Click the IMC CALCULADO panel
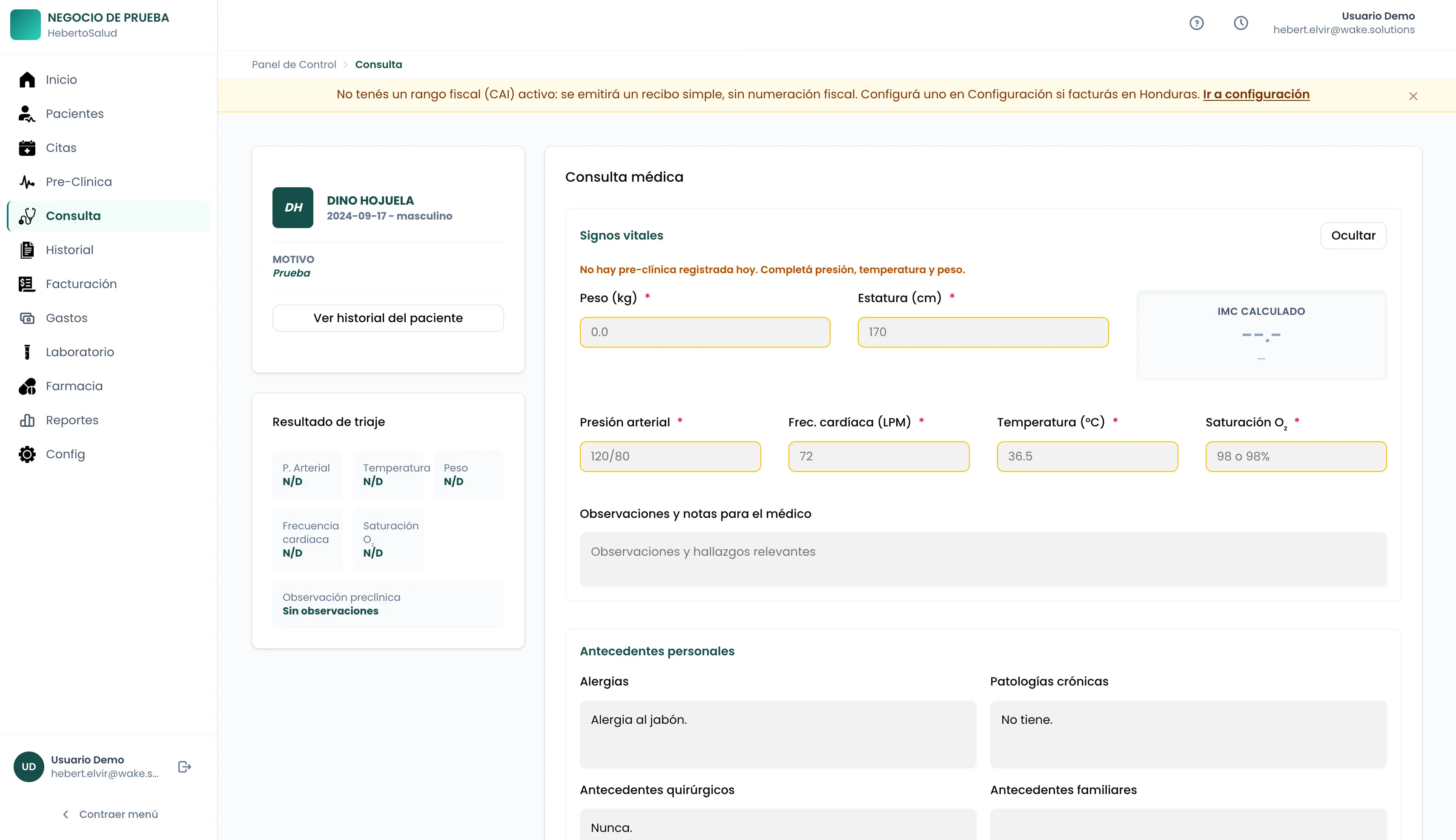The height and width of the screenshot is (840, 1456). coord(1261,335)
